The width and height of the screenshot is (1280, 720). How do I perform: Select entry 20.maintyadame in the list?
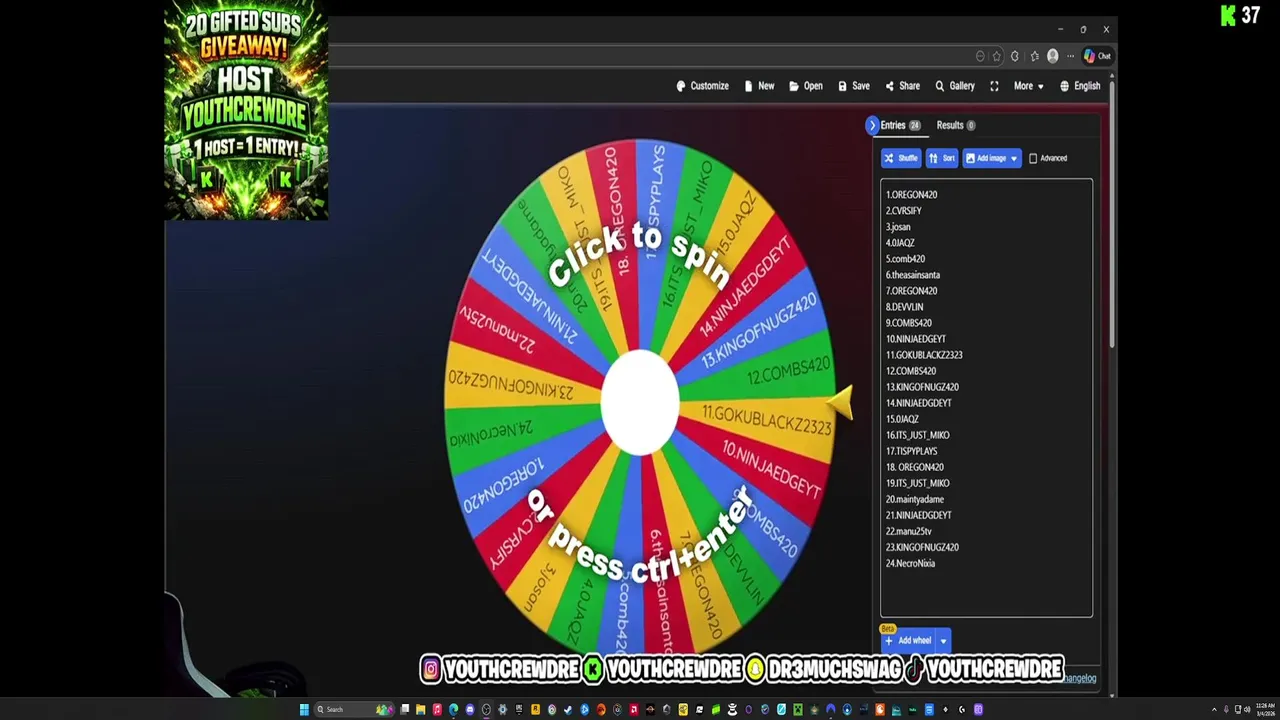pos(914,499)
